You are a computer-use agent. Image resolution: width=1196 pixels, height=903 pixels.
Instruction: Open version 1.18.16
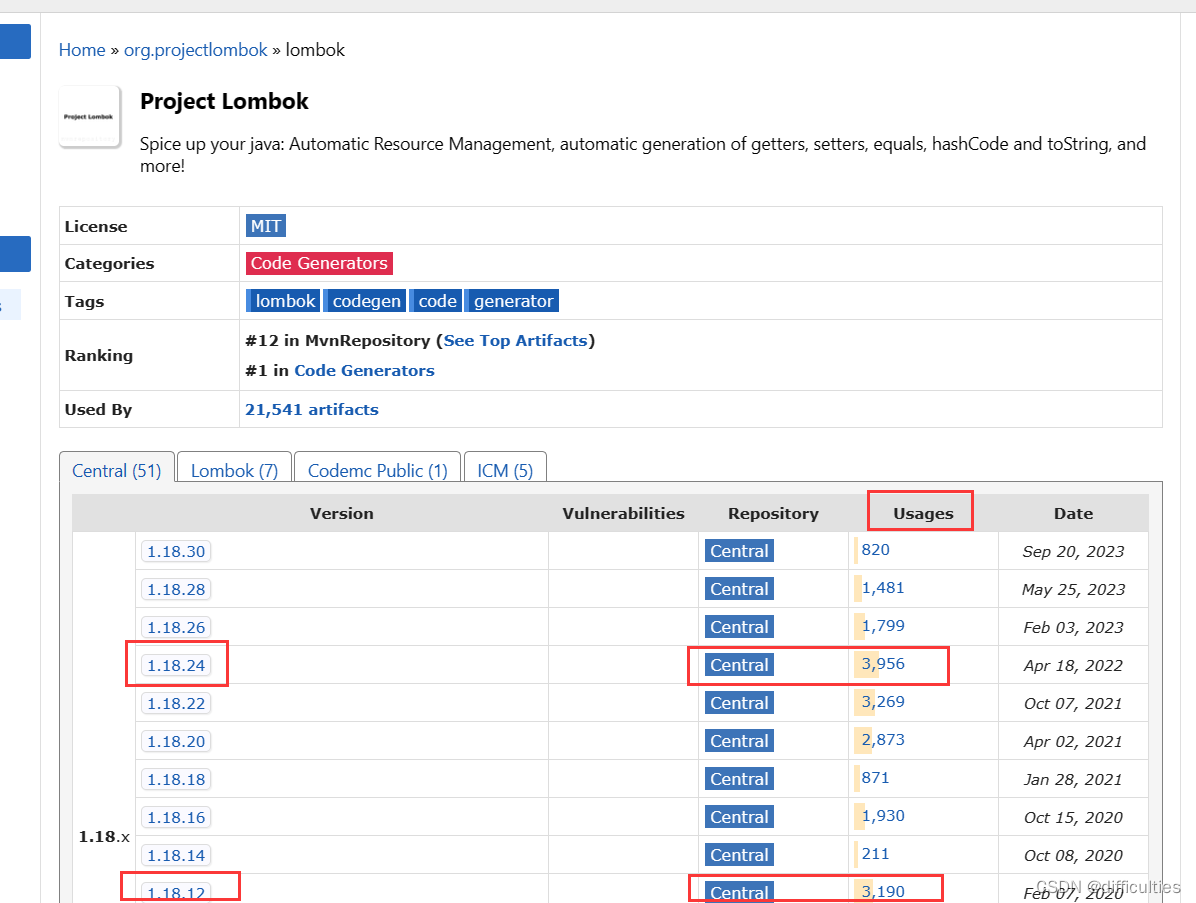click(x=176, y=818)
